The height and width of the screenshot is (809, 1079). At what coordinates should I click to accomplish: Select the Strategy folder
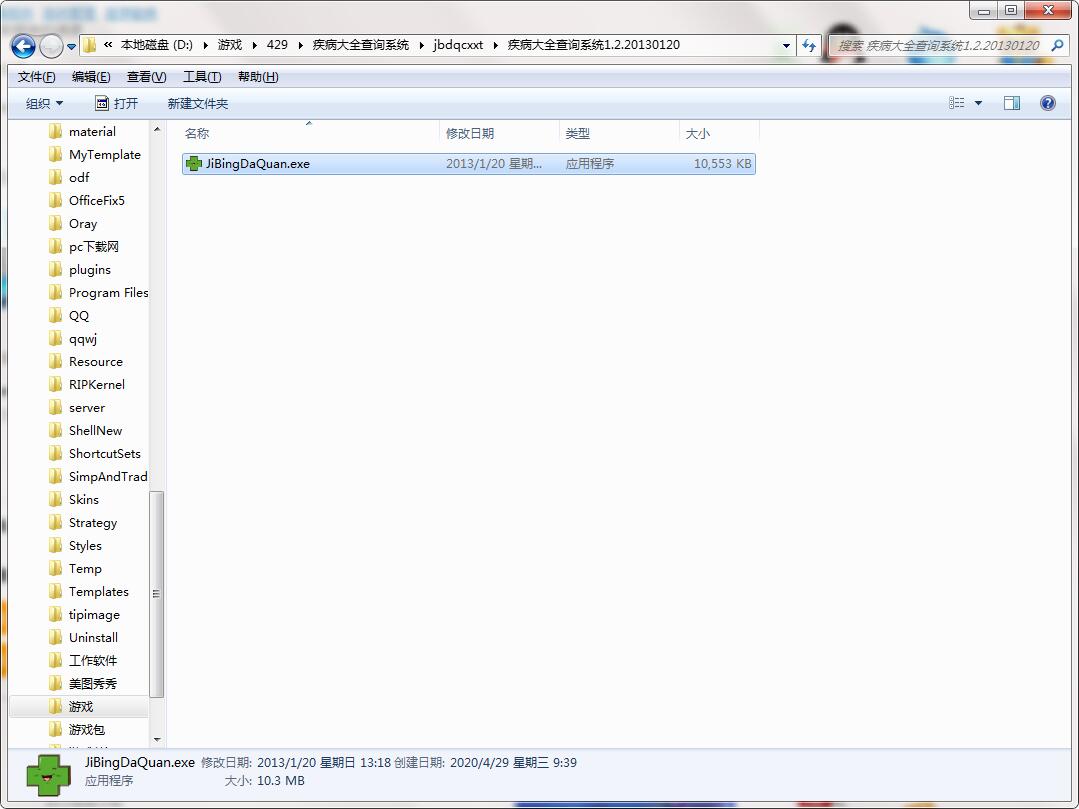click(x=93, y=523)
